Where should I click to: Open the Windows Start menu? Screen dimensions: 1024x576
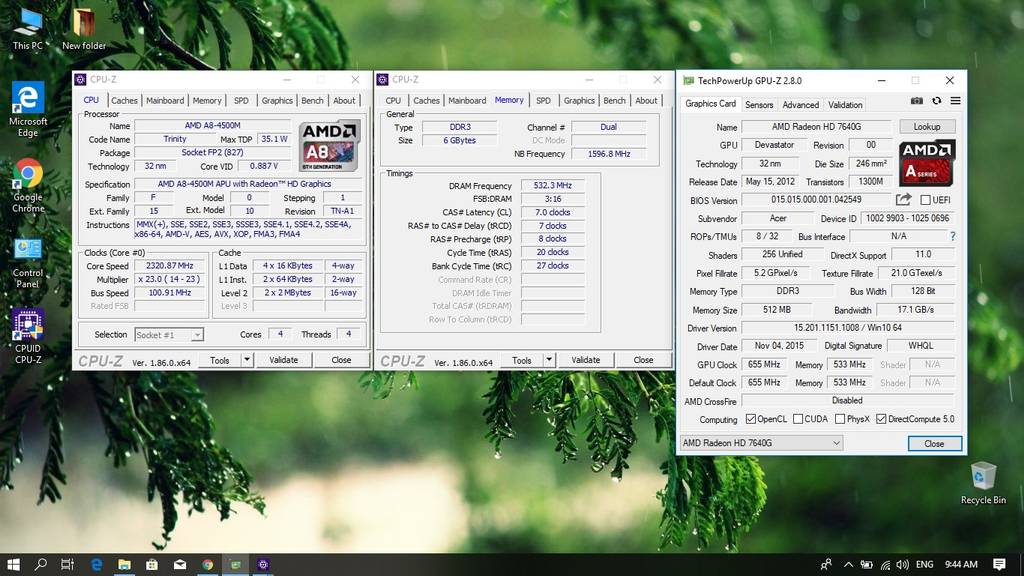[x=13, y=564]
